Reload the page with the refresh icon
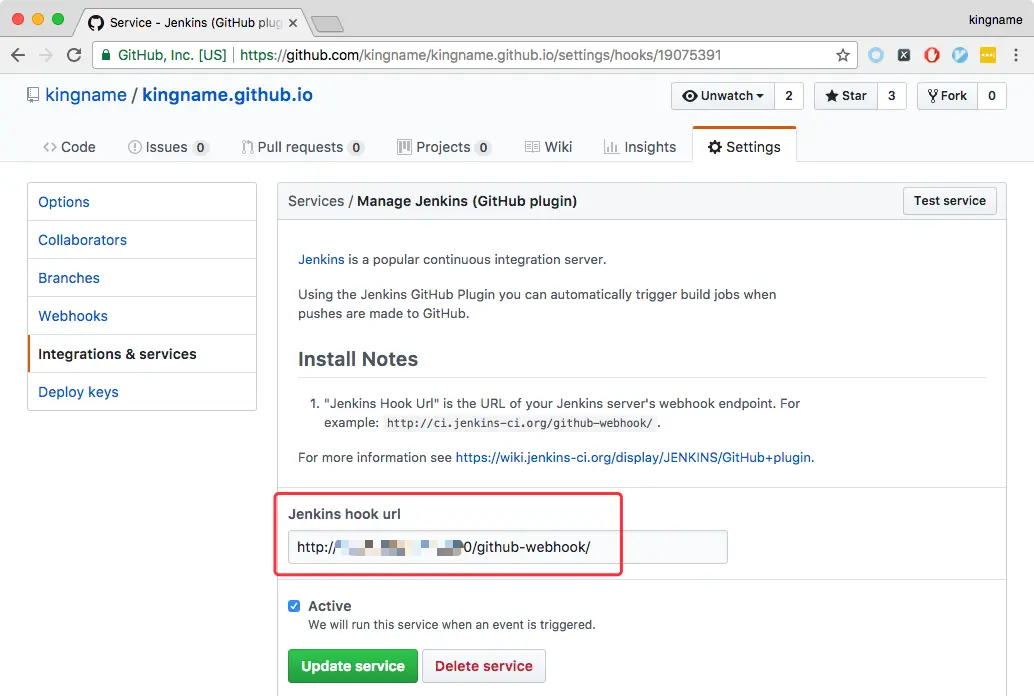Screen dimensions: 1034x696 (74, 55)
